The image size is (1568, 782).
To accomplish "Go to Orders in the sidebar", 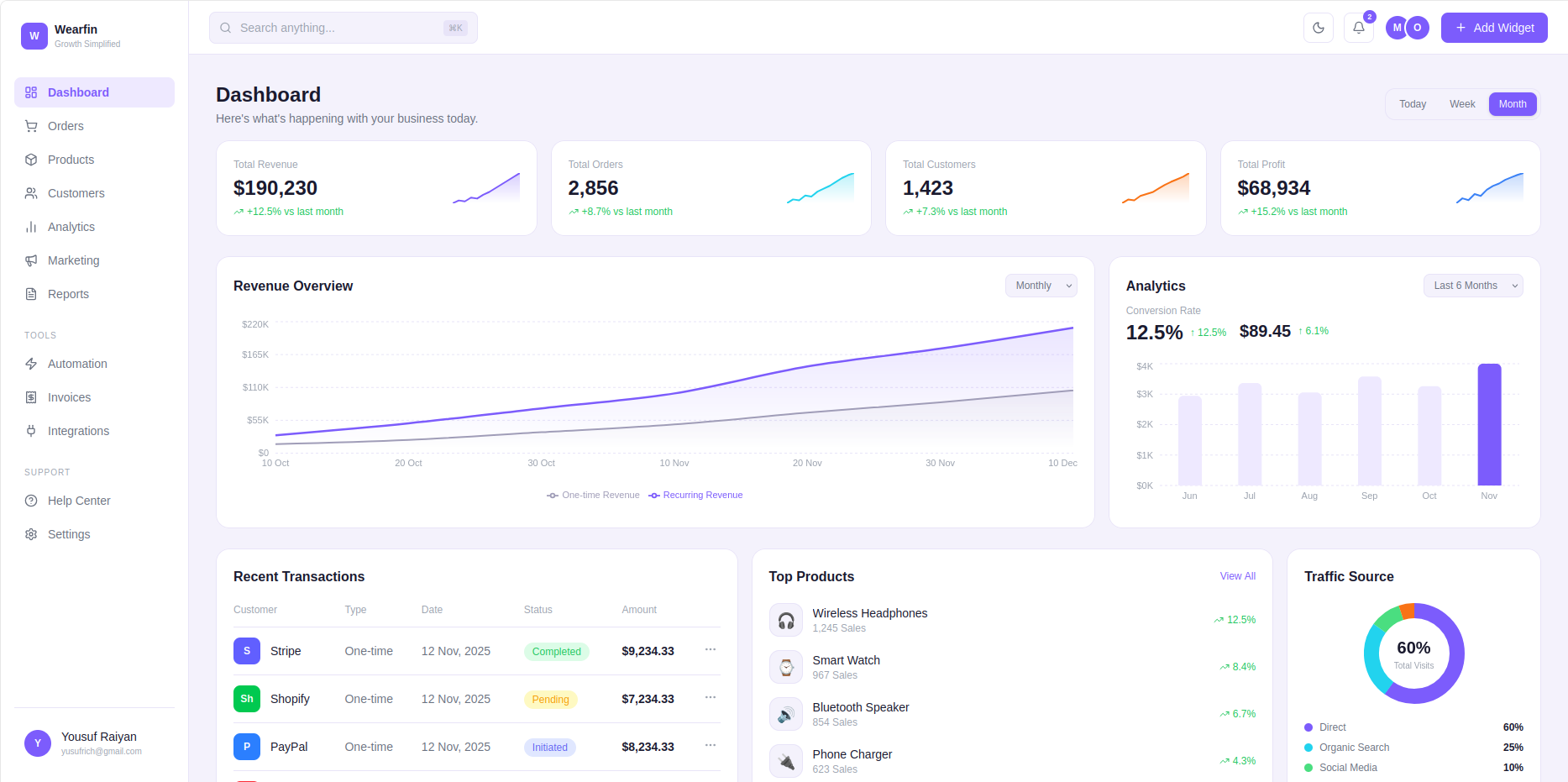I will pos(94,126).
